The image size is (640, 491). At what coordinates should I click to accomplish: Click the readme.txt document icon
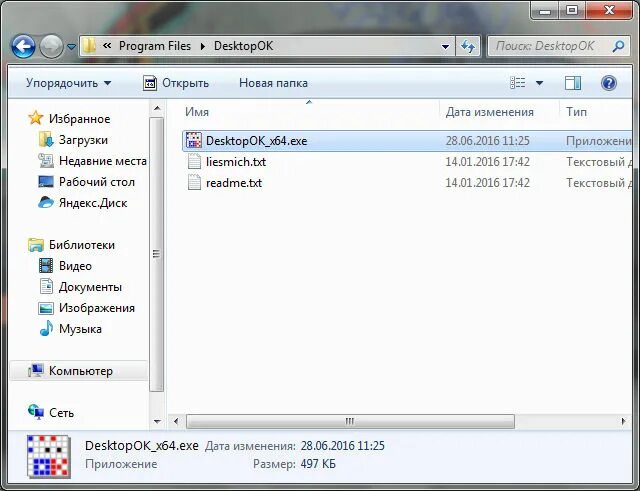pyautogui.click(x=194, y=182)
